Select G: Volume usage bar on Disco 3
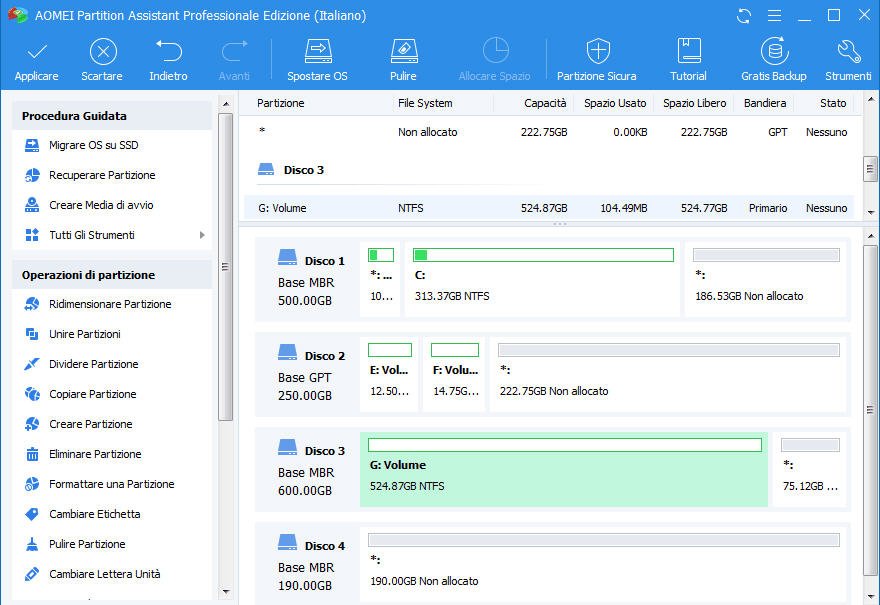880x605 pixels. (565, 445)
